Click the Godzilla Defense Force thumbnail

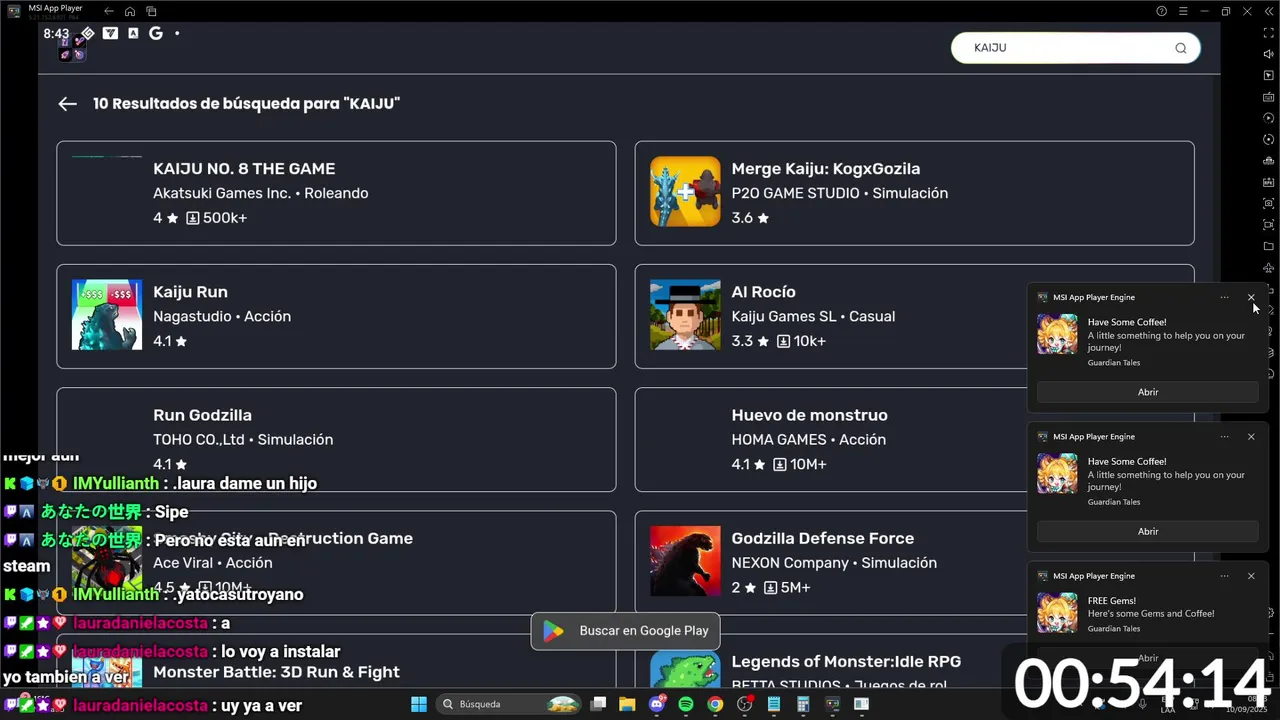[685, 561]
